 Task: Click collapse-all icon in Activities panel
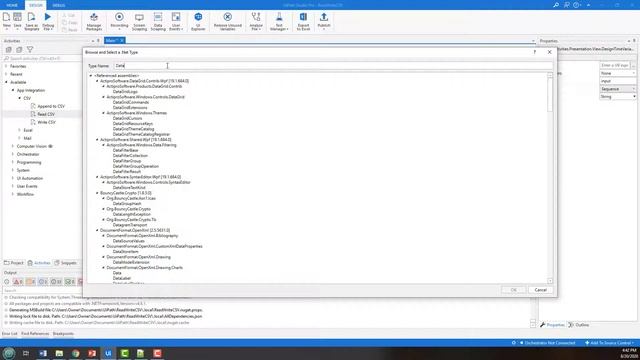coord(19,49)
